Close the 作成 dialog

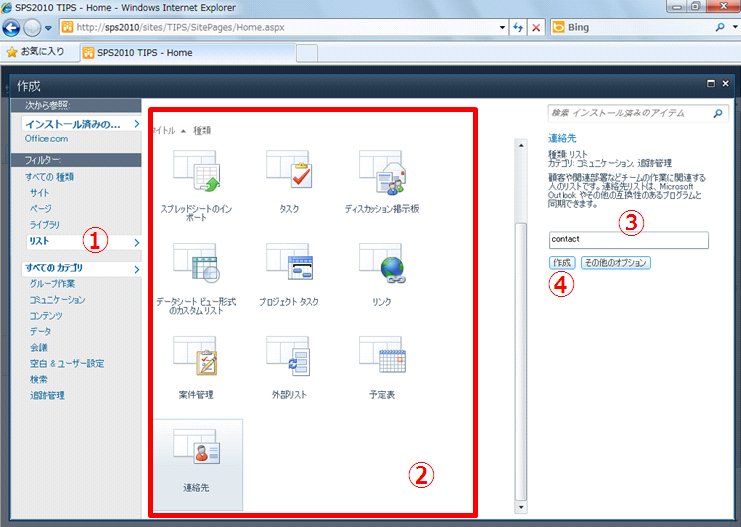pyautogui.click(x=725, y=84)
